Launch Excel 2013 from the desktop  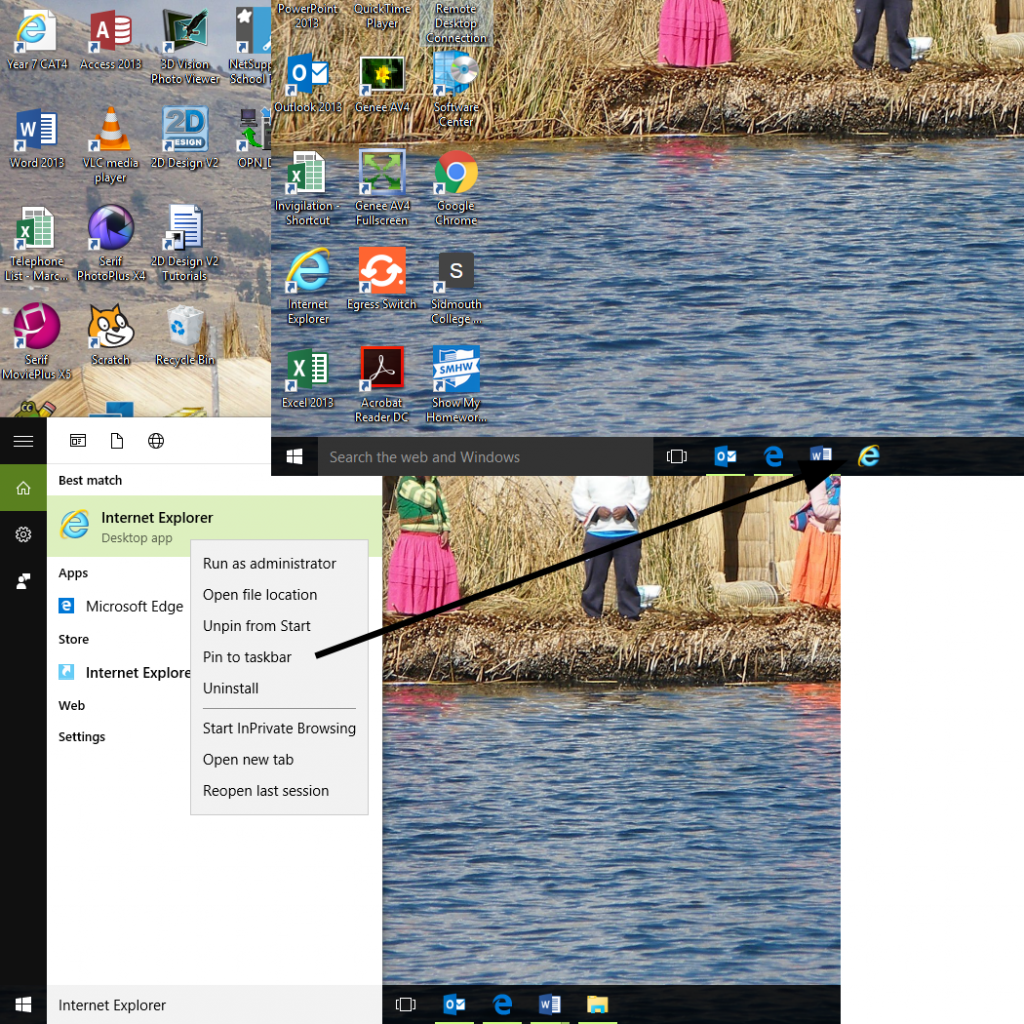[307, 370]
